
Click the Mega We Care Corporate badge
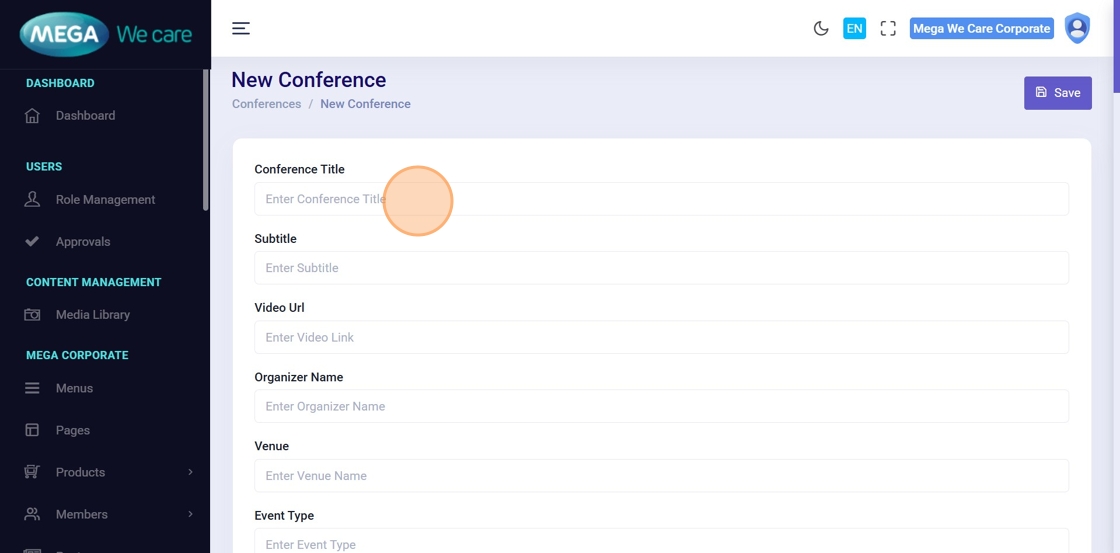tap(981, 29)
